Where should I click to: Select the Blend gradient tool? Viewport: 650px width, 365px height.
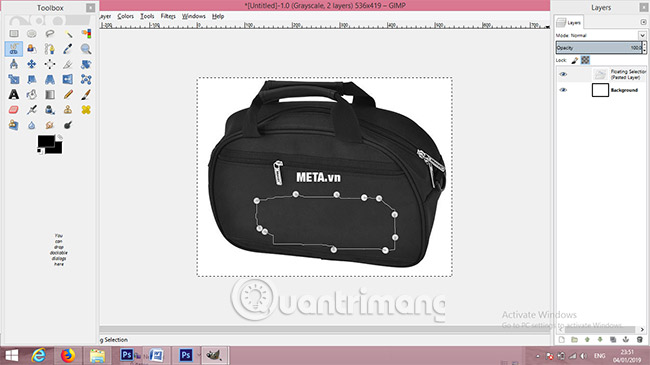tap(50, 95)
